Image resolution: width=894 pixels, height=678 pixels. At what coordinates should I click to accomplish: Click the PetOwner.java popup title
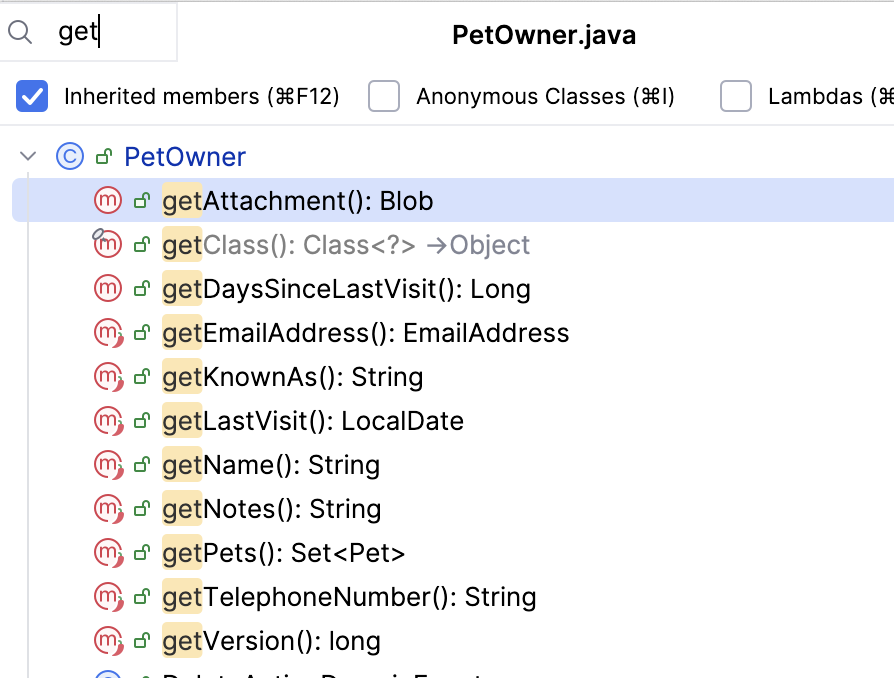pyautogui.click(x=544, y=35)
